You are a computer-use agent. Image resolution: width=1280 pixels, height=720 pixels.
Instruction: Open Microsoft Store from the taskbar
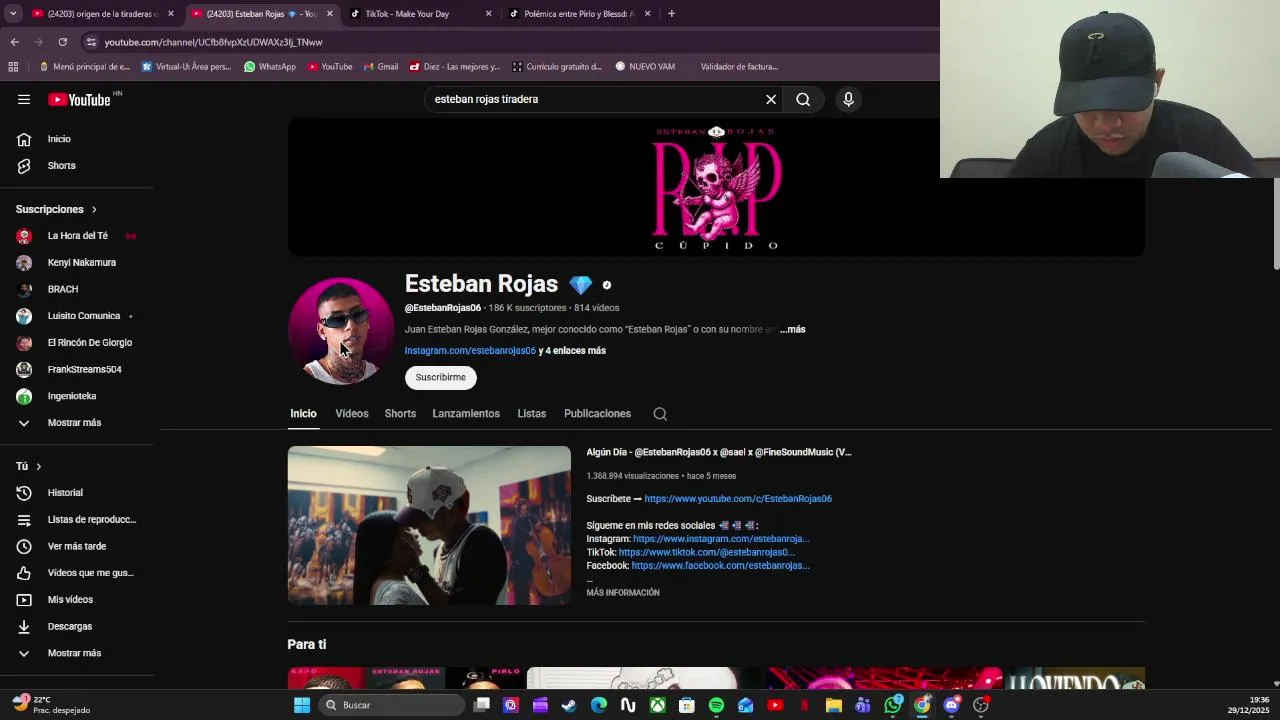(687, 705)
